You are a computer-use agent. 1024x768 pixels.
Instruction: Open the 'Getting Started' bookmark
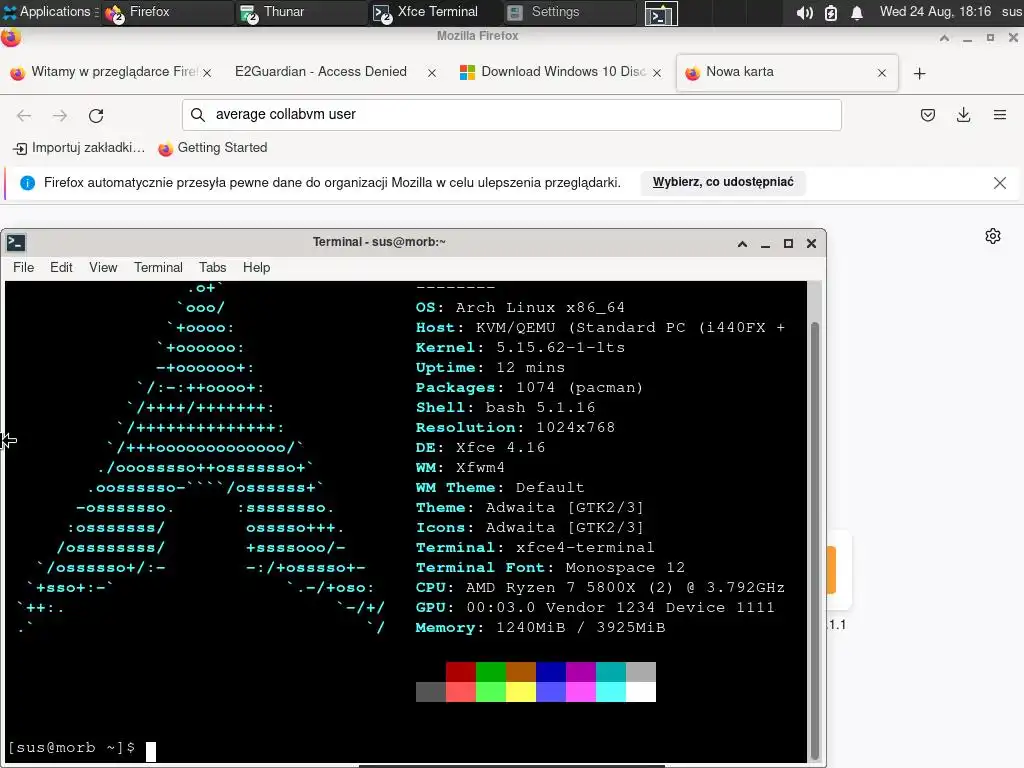pos(213,148)
